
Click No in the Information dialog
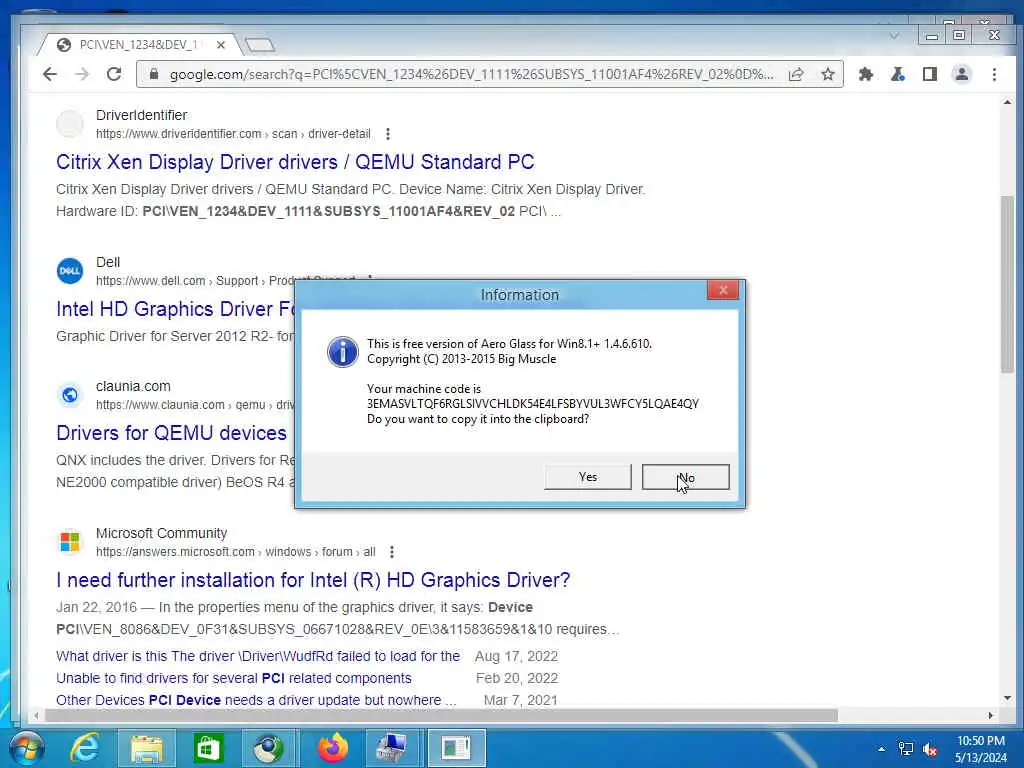(686, 477)
